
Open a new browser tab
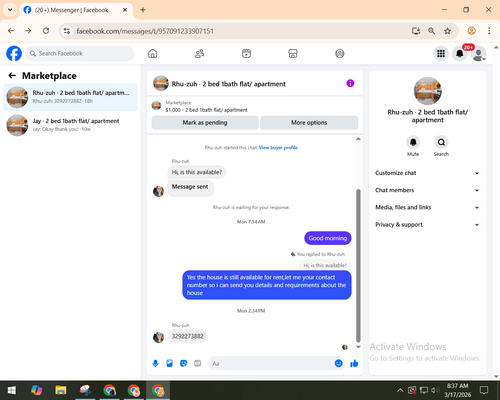point(143,10)
